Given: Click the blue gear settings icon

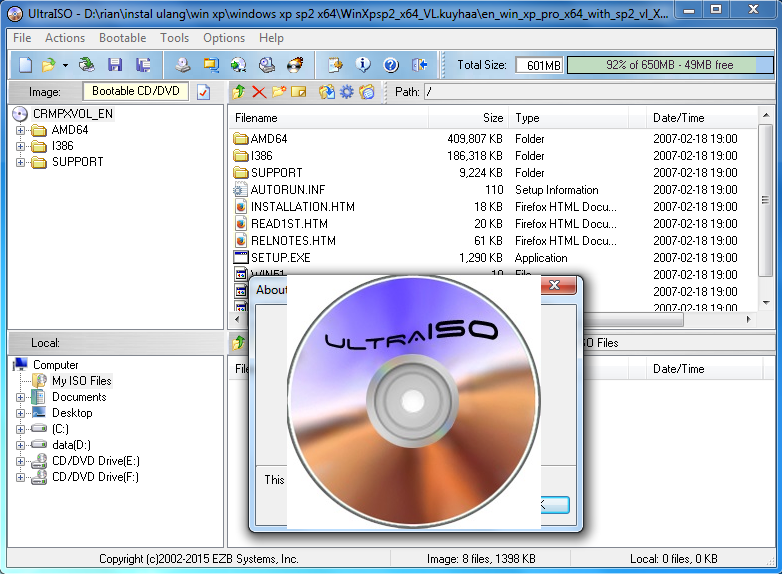Looking at the screenshot, I should (347, 92).
